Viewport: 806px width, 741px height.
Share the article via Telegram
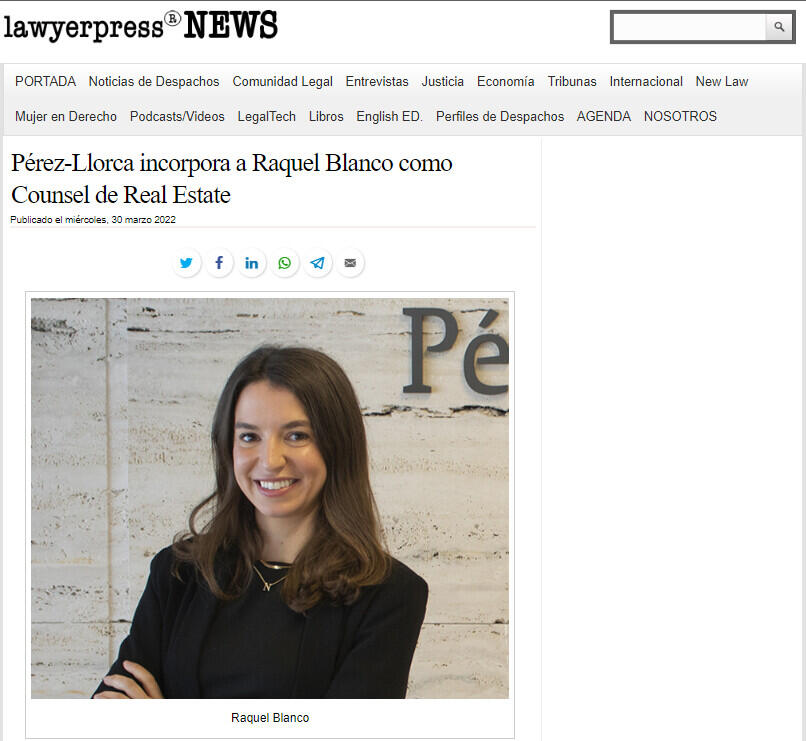click(318, 263)
